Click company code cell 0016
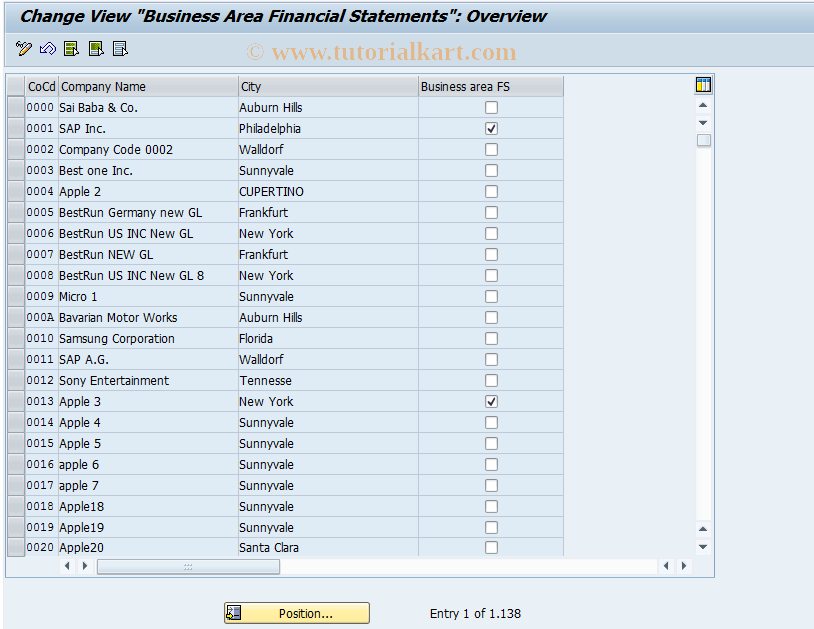Viewport: 814px width, 629px height. tap(40, 464)
